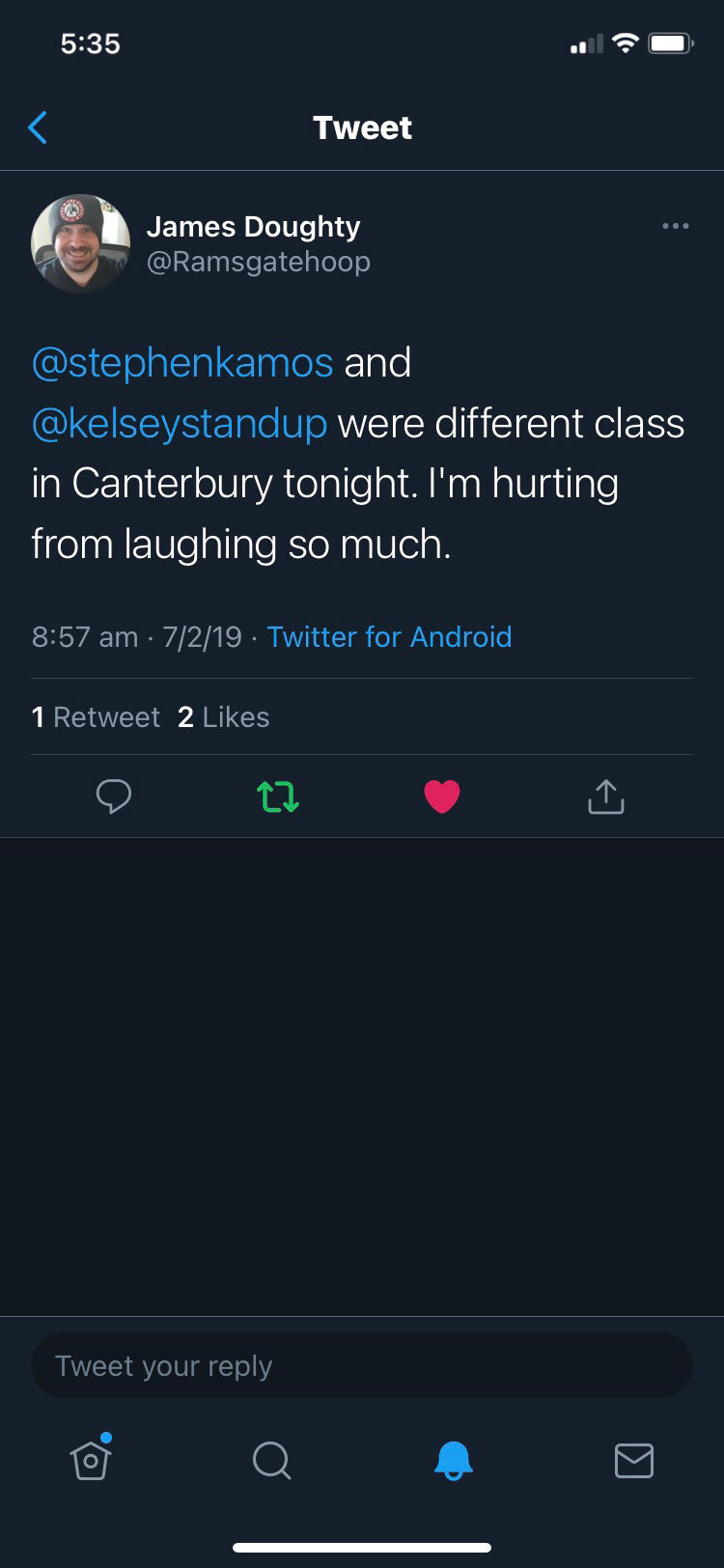Tap the battery icon in status bar

[670, 43]
